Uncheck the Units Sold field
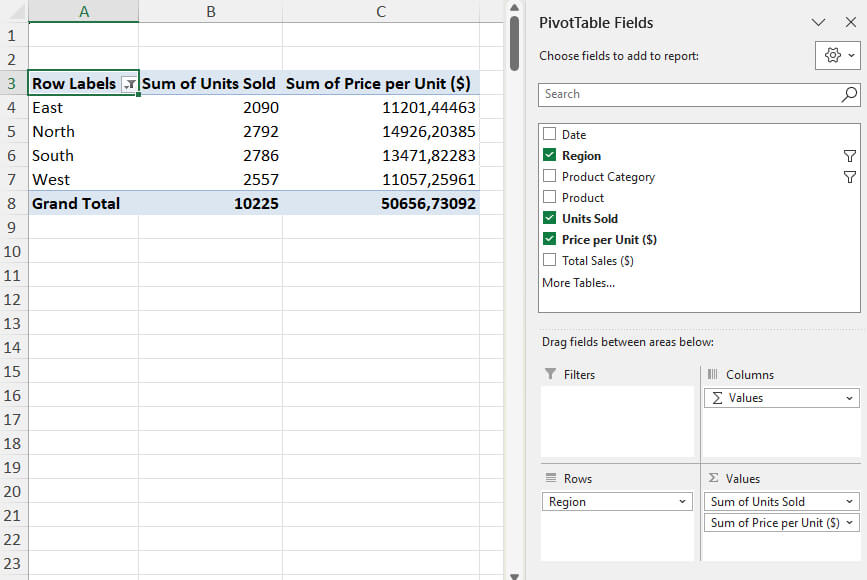 (x=549, y=219)
